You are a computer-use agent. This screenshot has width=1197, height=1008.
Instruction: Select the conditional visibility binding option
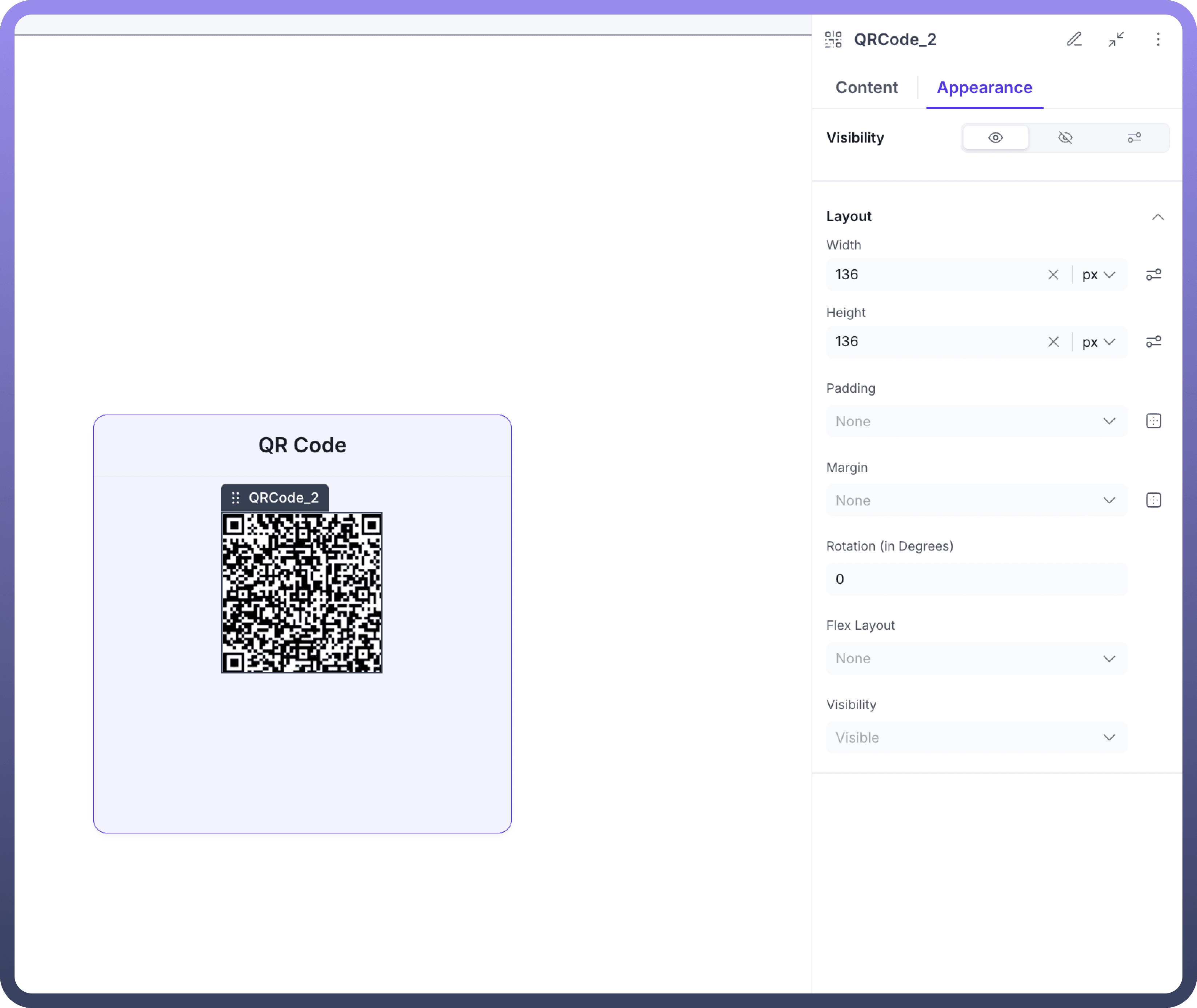1134,138
